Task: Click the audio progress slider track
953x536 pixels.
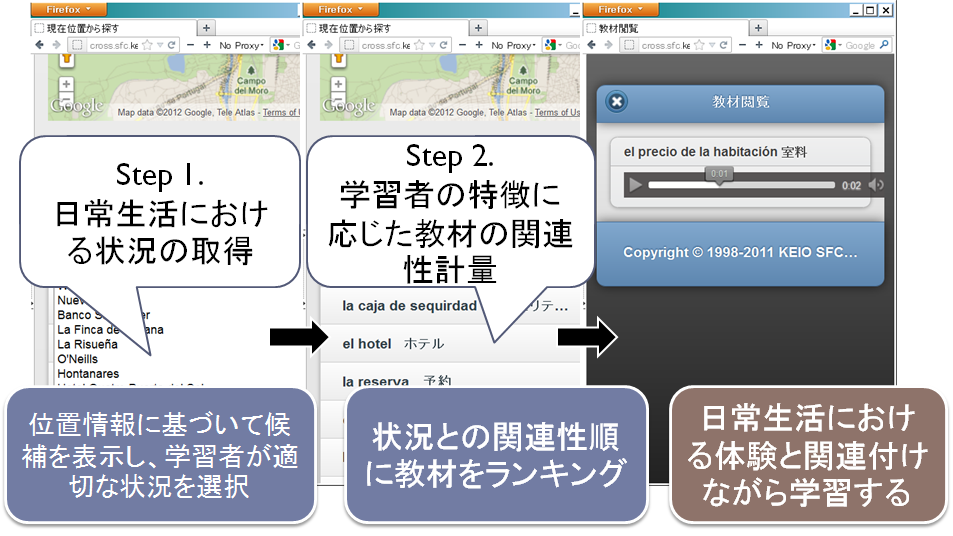Action: click(x=740, y=185)
